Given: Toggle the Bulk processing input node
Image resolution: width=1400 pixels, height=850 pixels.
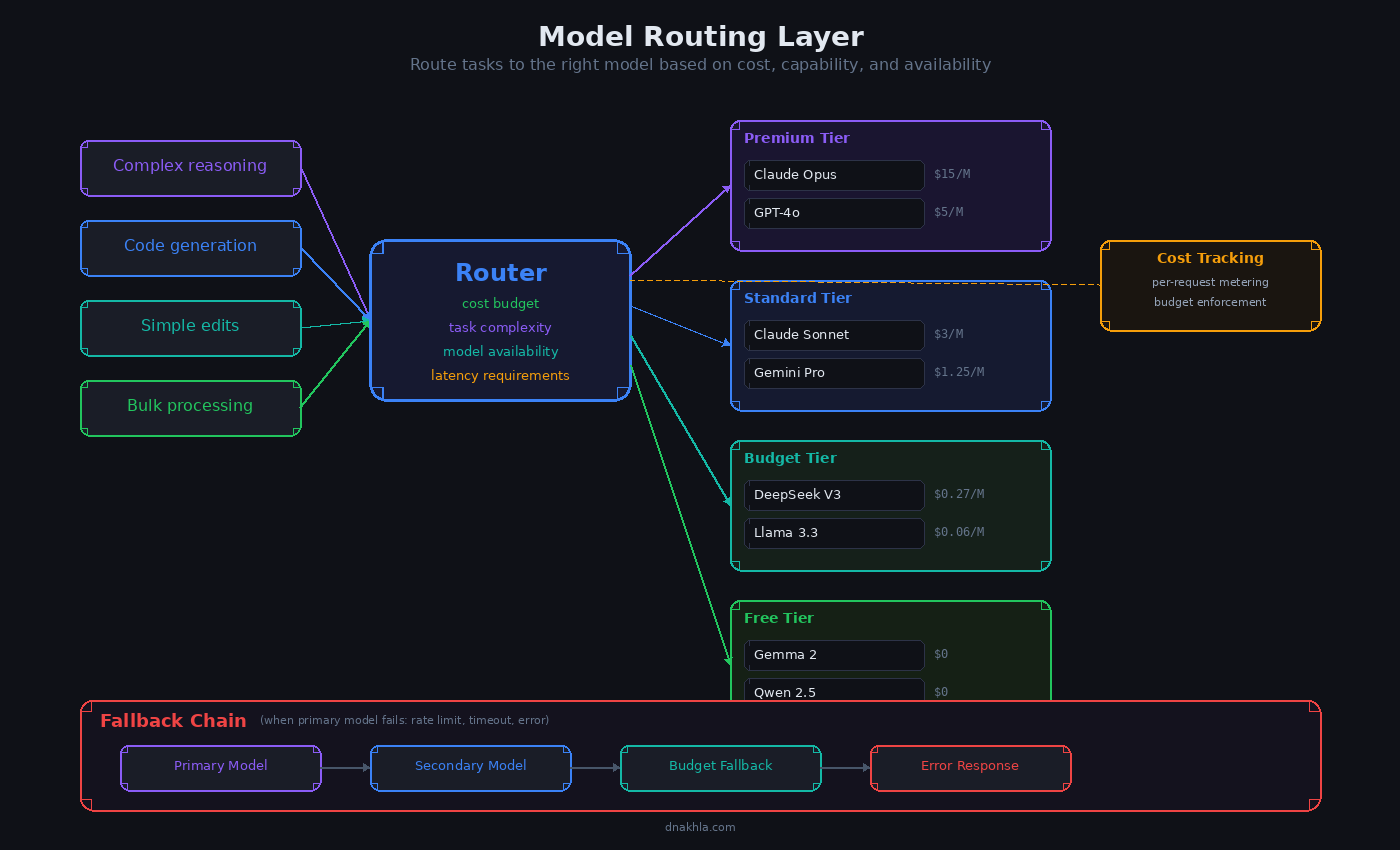Looking at the screenshot, I should 190,406.
